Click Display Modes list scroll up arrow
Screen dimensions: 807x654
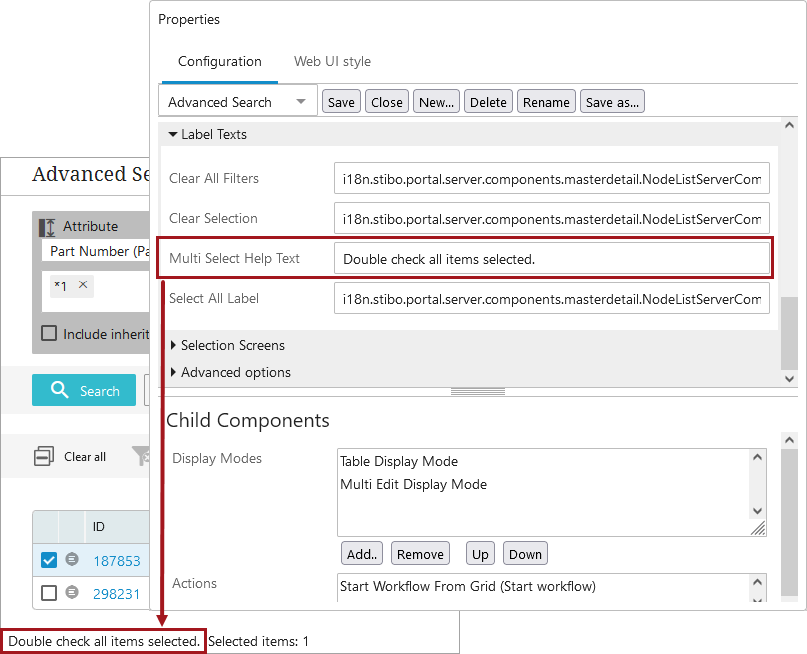pos(757,457)
